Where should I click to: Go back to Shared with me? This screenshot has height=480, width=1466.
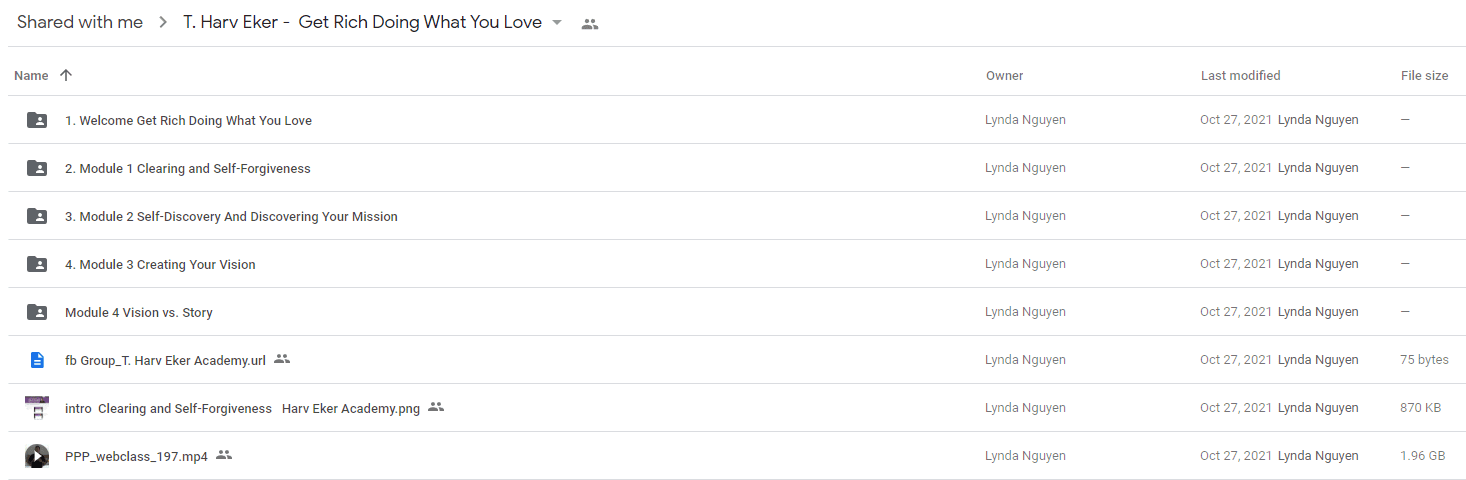pyautogui.click(x=80, y=22)
